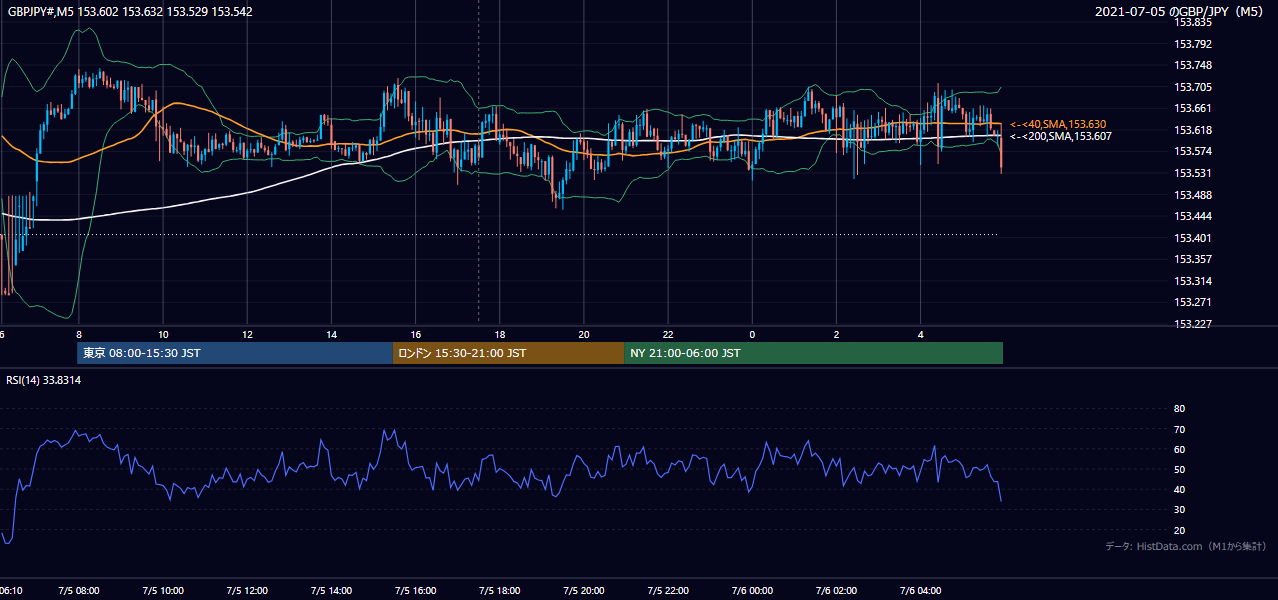This screenshot has width=1278, height=600.
Task: Click the 7/5 18:00 time axis label
Action: [x=500, y=590]
